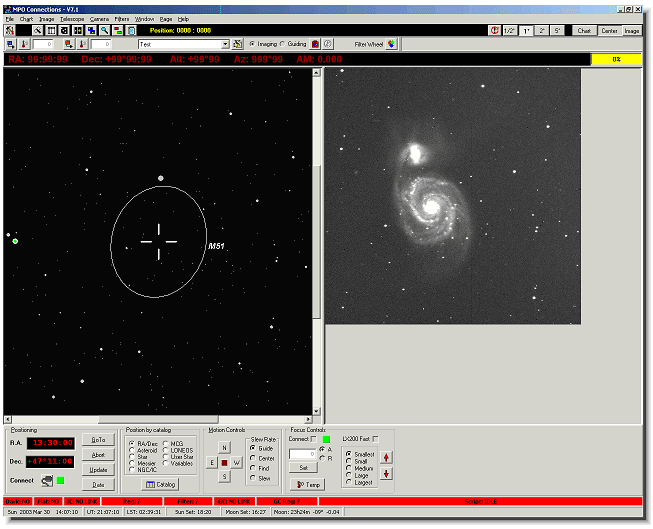Stop motion with red square button
This screenshot has width=653, height=529.
(224, 463)
